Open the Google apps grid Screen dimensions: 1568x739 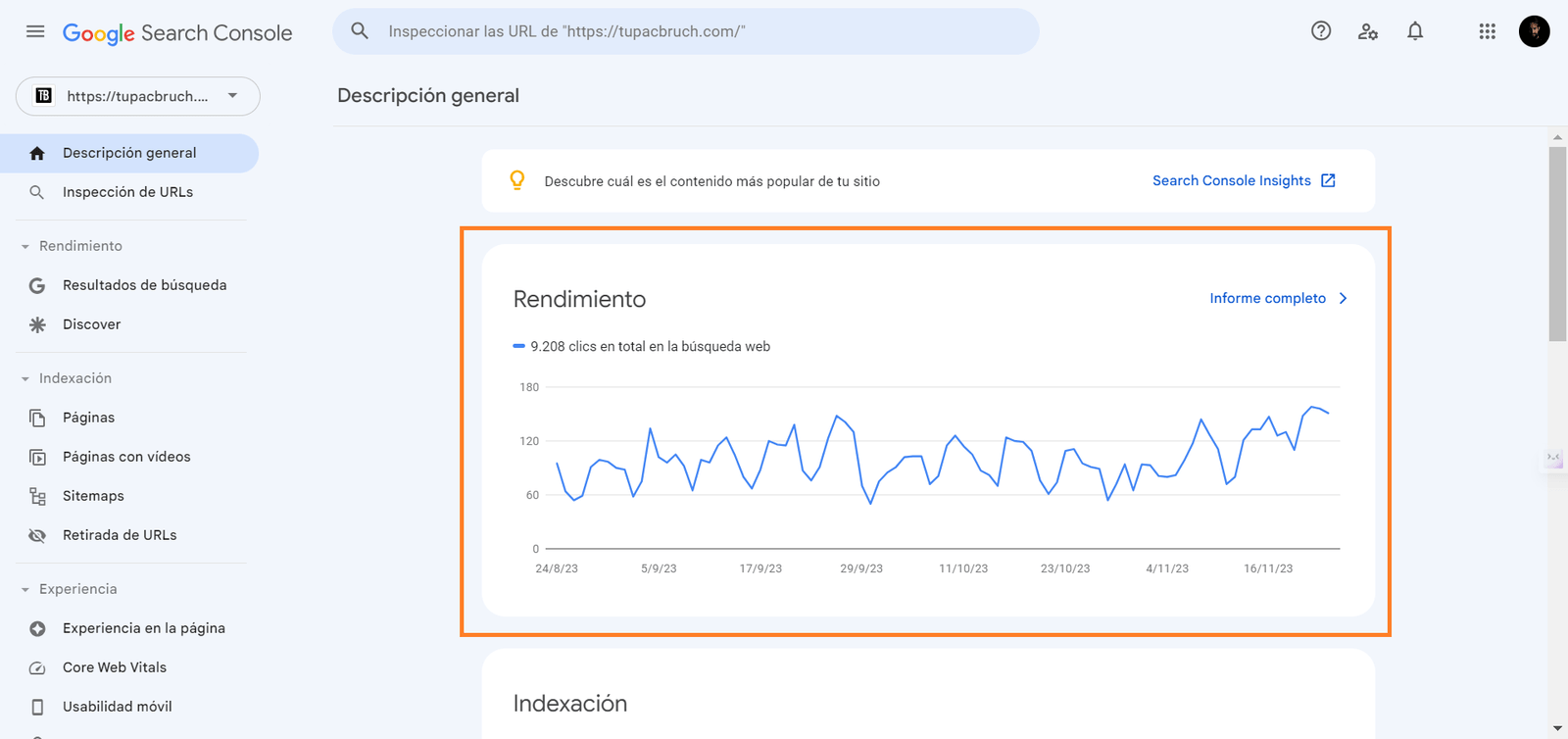(x=1487, y=31)
